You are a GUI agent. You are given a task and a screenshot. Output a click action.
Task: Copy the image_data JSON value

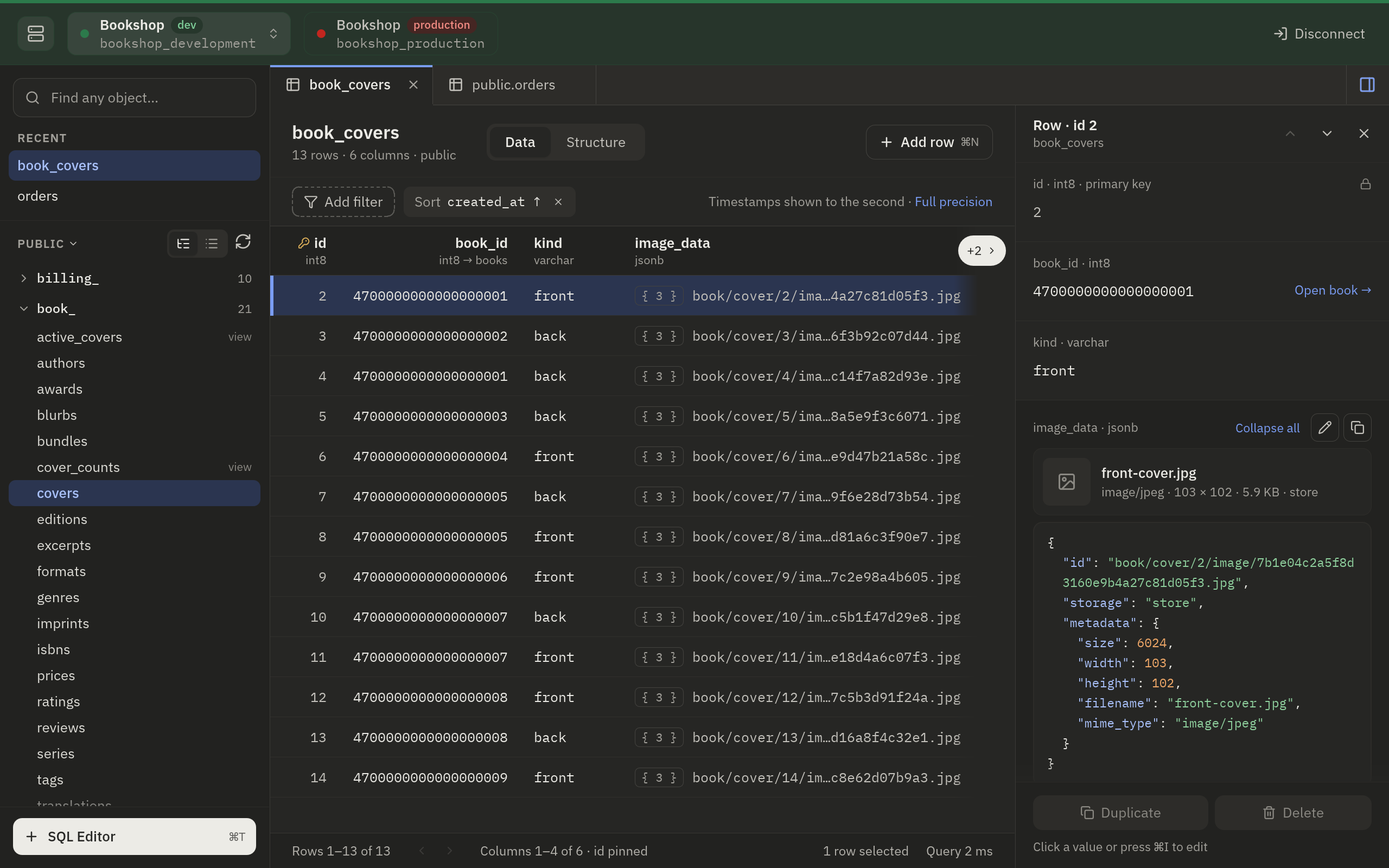pyautogui.click(x=1358, y=427)
